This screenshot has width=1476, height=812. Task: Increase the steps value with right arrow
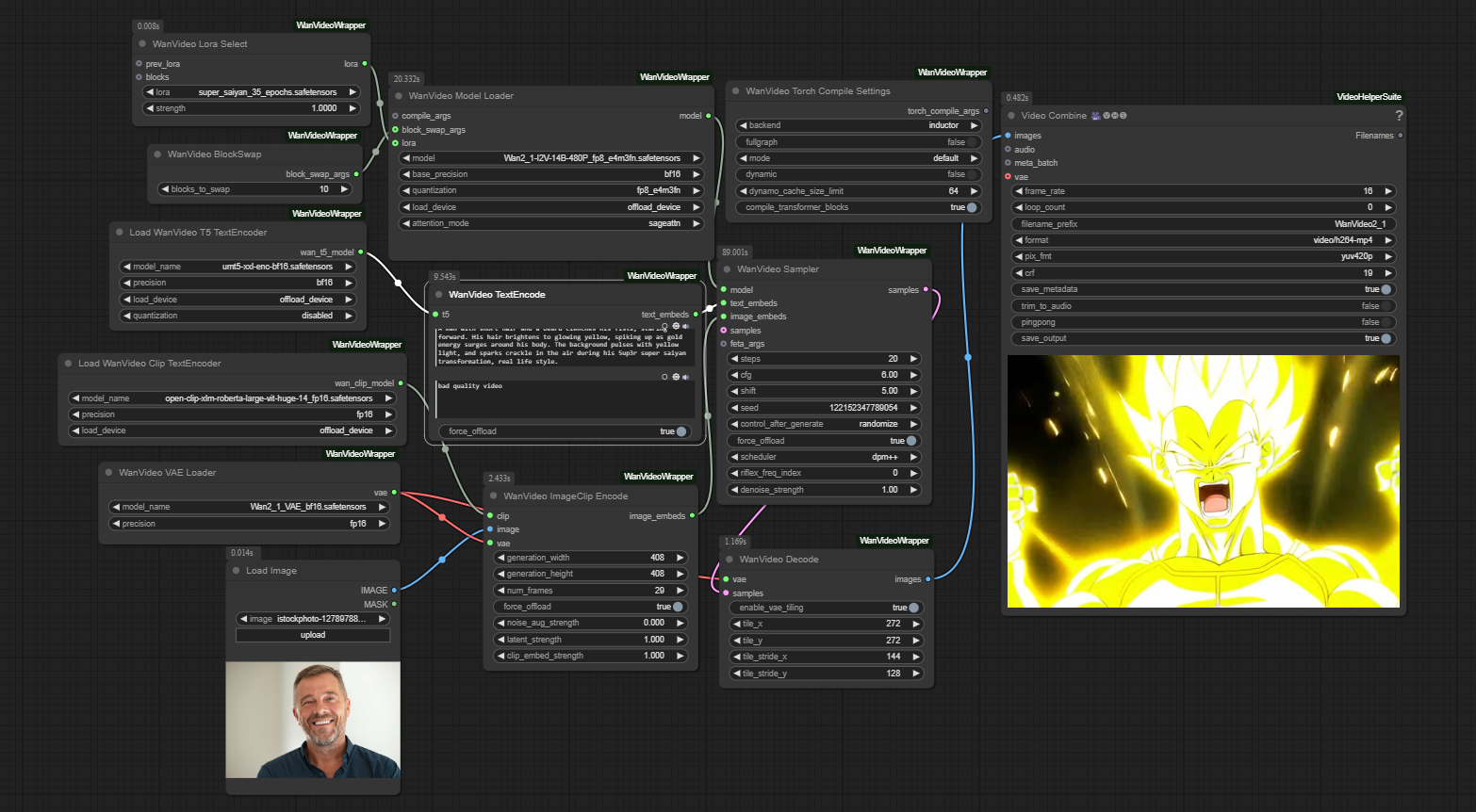[x=913, y=359]
